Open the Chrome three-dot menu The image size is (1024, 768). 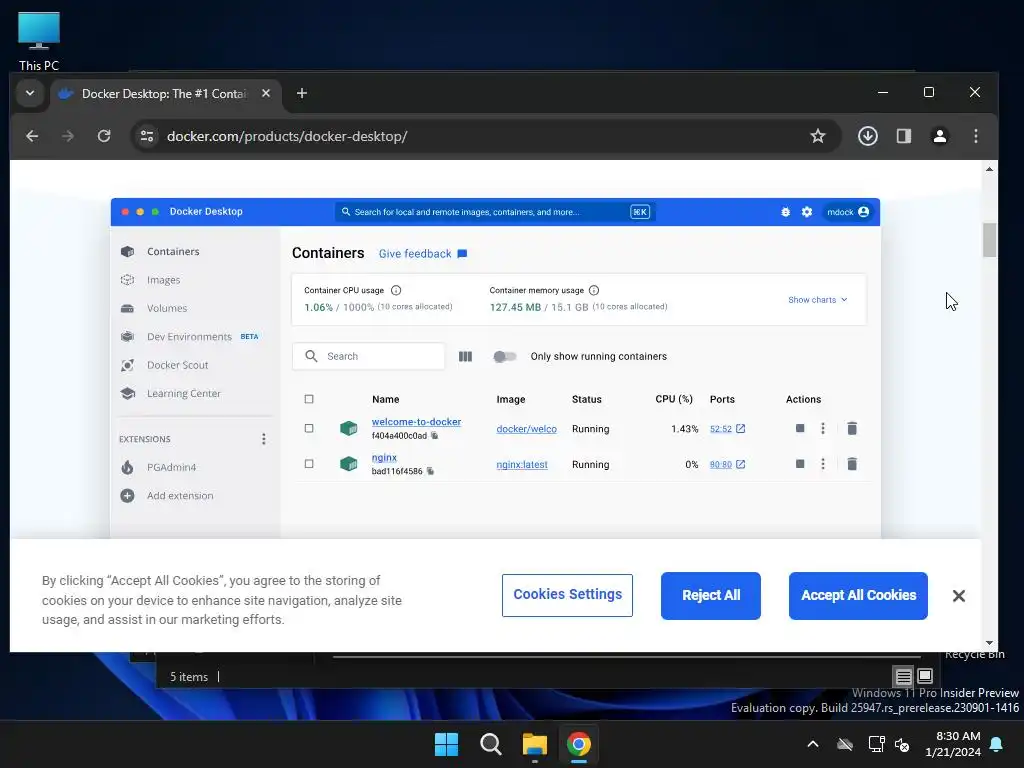click(976, 136)
